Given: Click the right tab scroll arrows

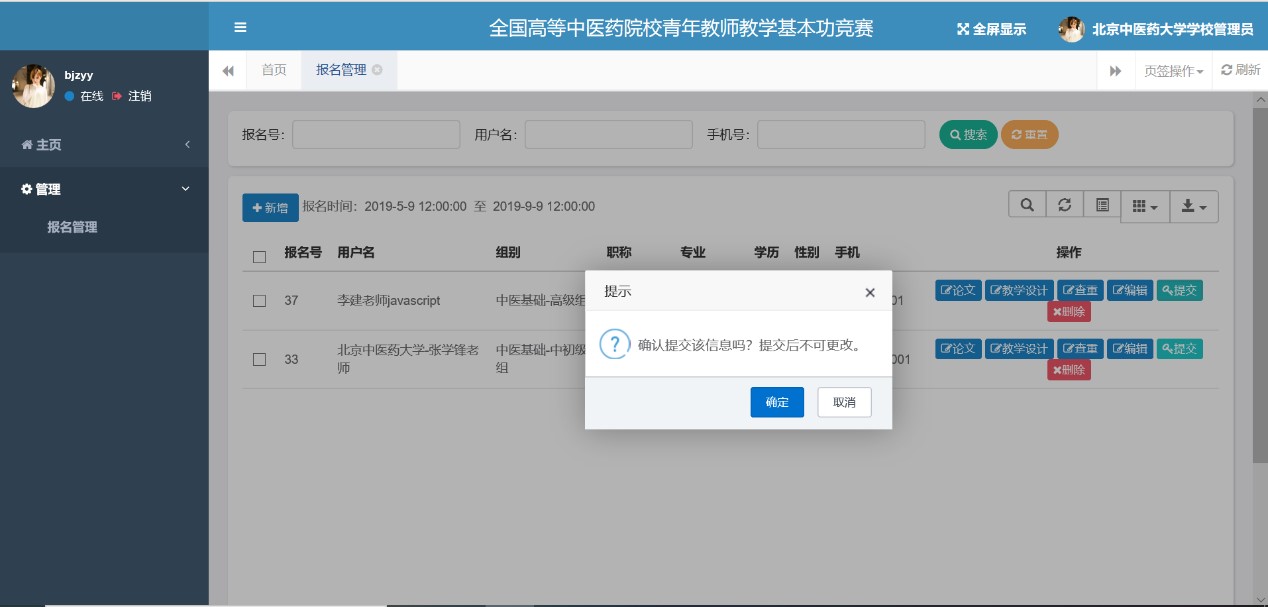Looking at the screenshot, I should [1115, 71].
